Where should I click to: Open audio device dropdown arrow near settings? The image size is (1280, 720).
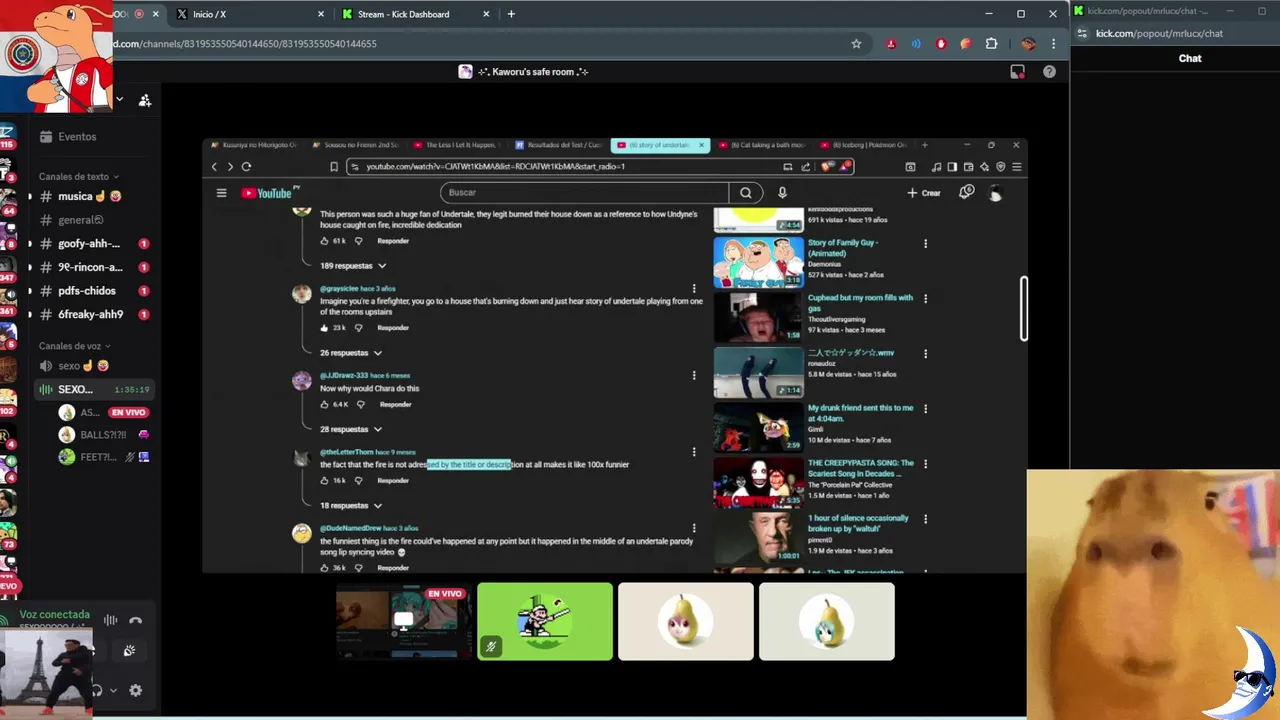pos(113,690)
